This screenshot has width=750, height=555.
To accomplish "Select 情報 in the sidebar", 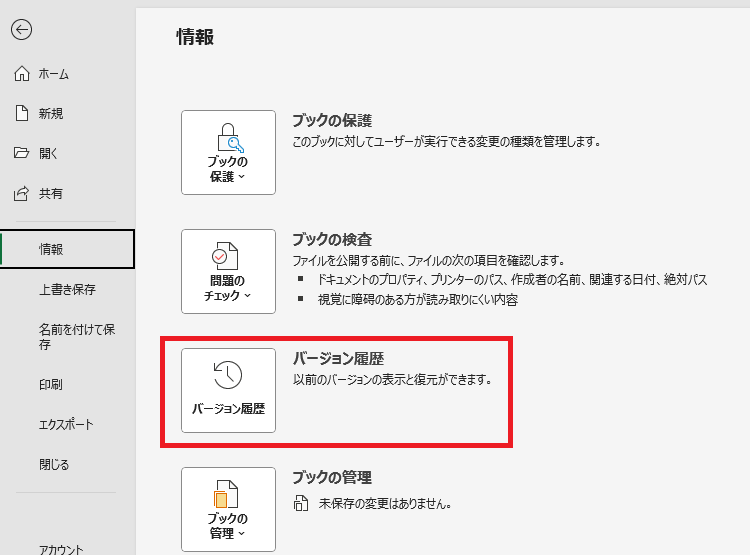I will 51,249.
